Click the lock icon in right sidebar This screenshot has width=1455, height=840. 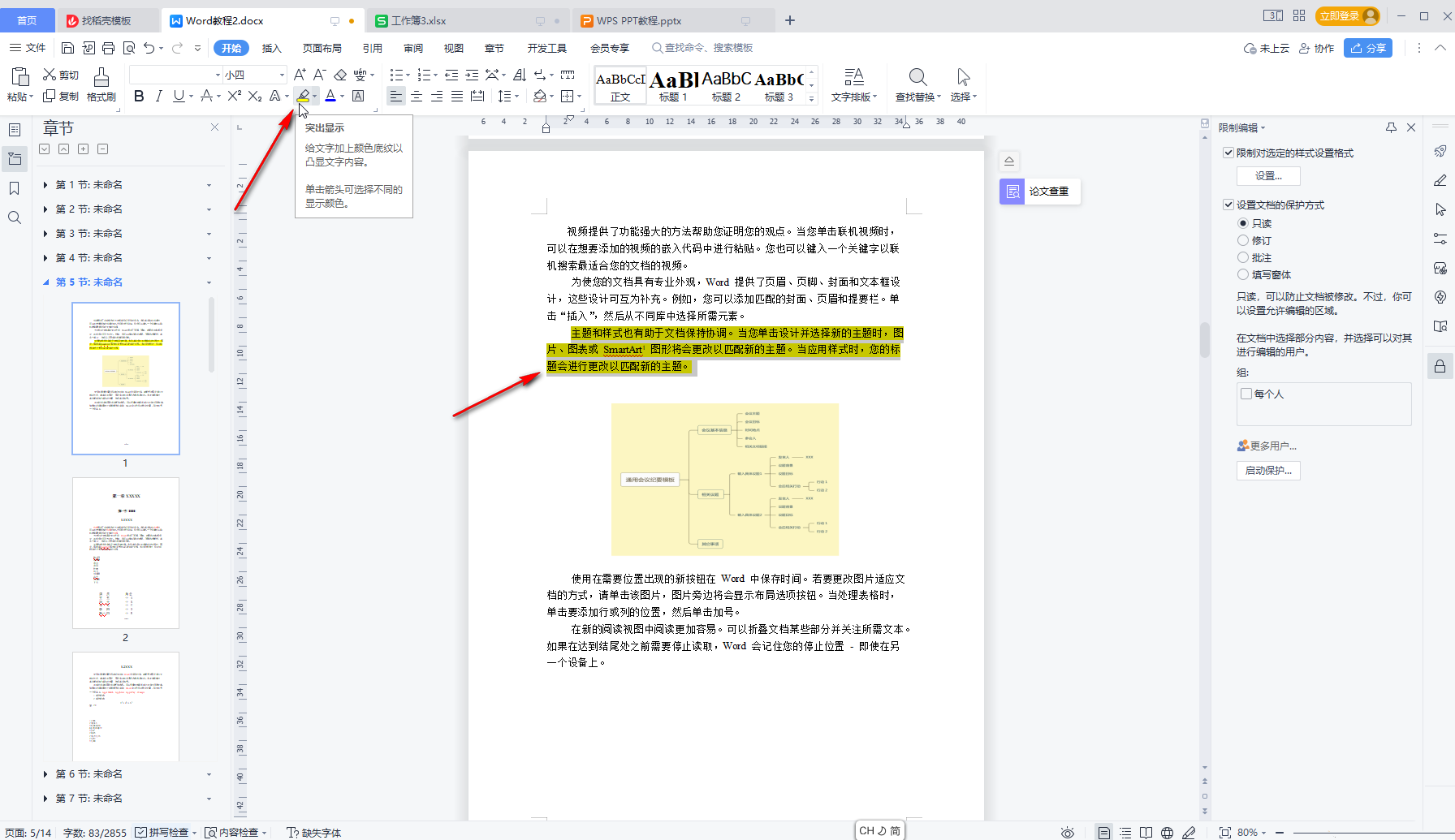pyautogui.click(x=1440, y=367)
